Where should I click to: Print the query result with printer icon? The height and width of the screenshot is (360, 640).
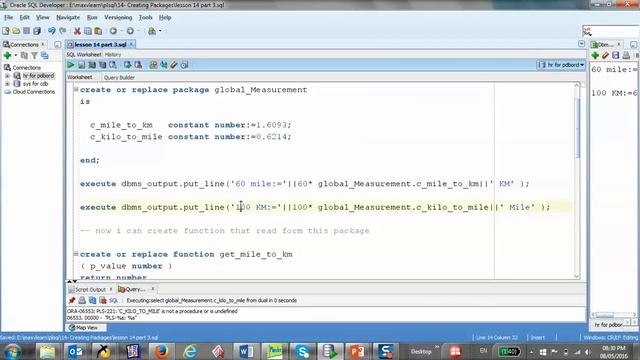(x=82, y=300)
